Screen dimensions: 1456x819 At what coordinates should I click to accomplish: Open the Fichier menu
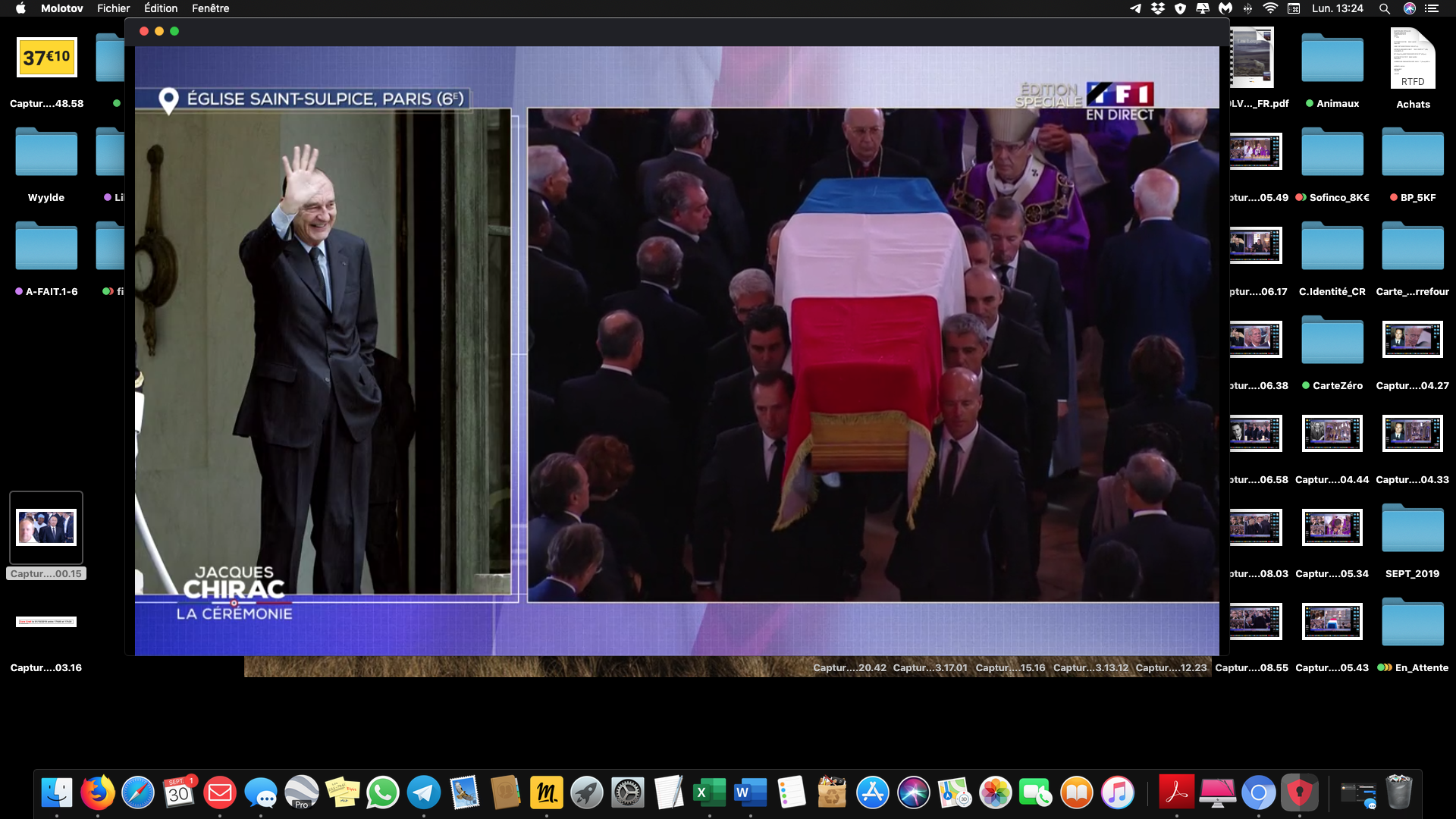point(113,8)
